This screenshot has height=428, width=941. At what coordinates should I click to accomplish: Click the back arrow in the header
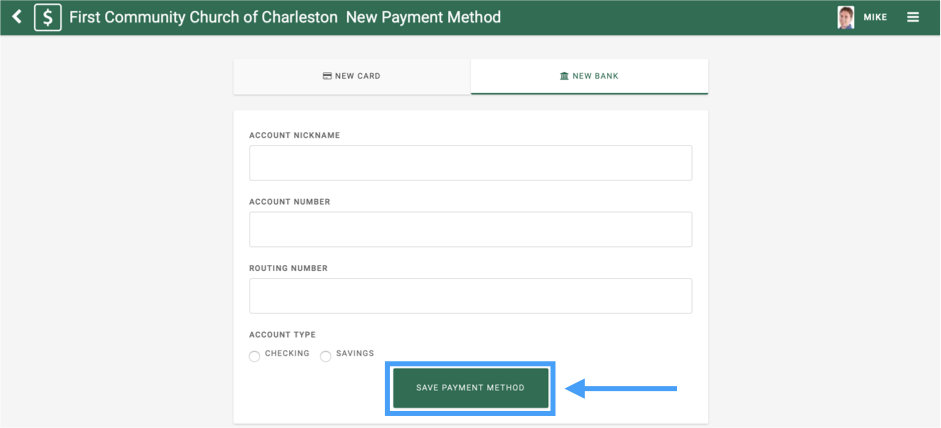point(16,17)
